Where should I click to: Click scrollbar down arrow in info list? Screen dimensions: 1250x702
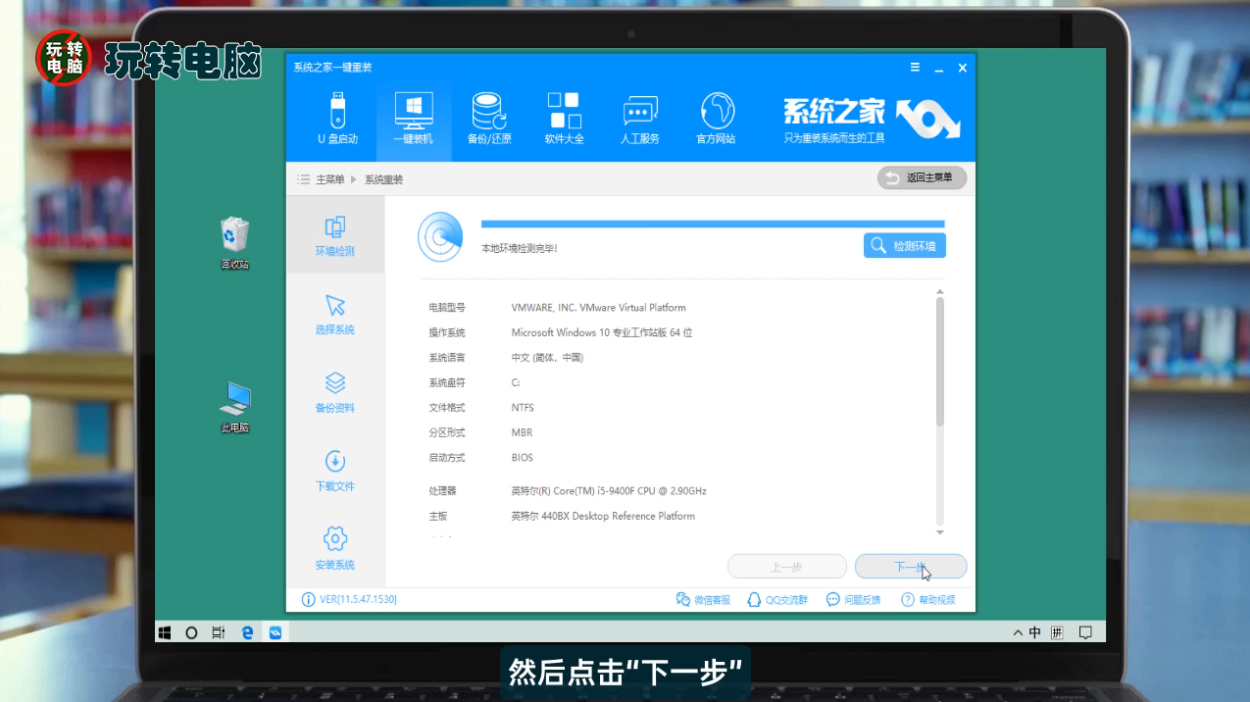(x=940, y=532)
